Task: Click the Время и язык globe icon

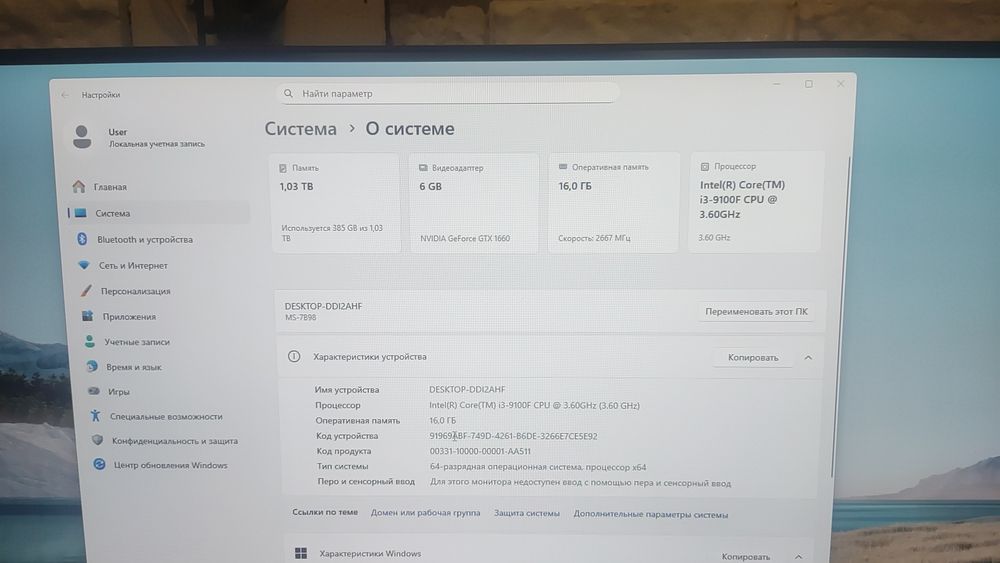Action: (x=92, y=367)
